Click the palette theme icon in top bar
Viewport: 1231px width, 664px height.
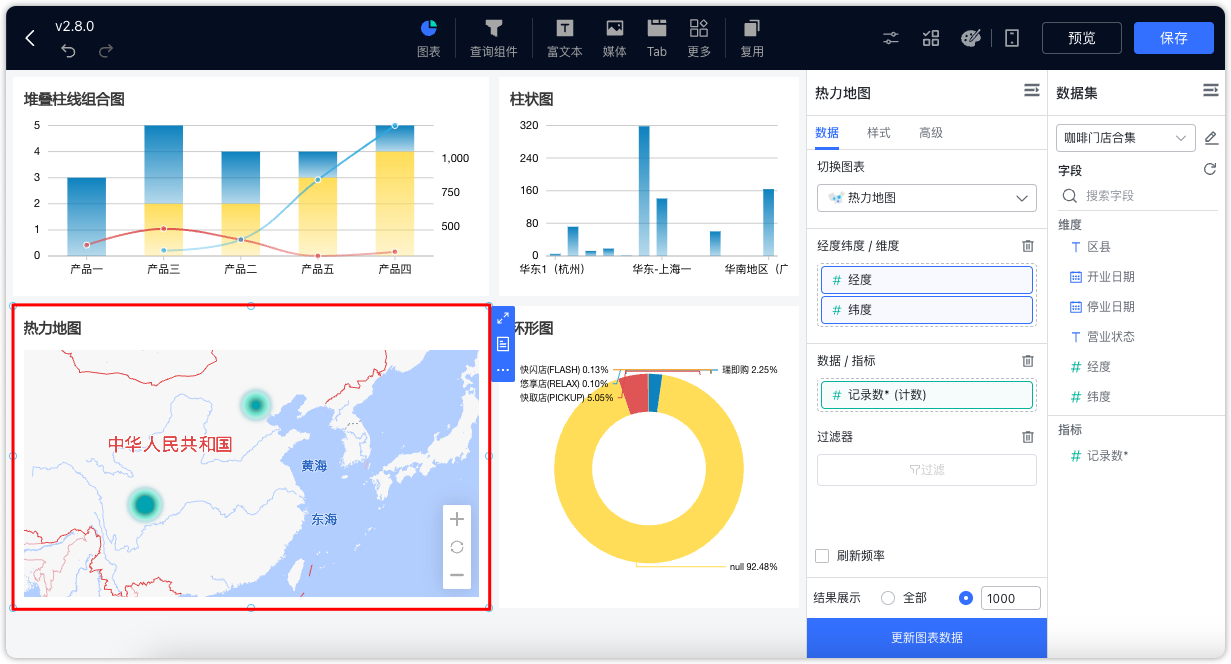[971, 37]
